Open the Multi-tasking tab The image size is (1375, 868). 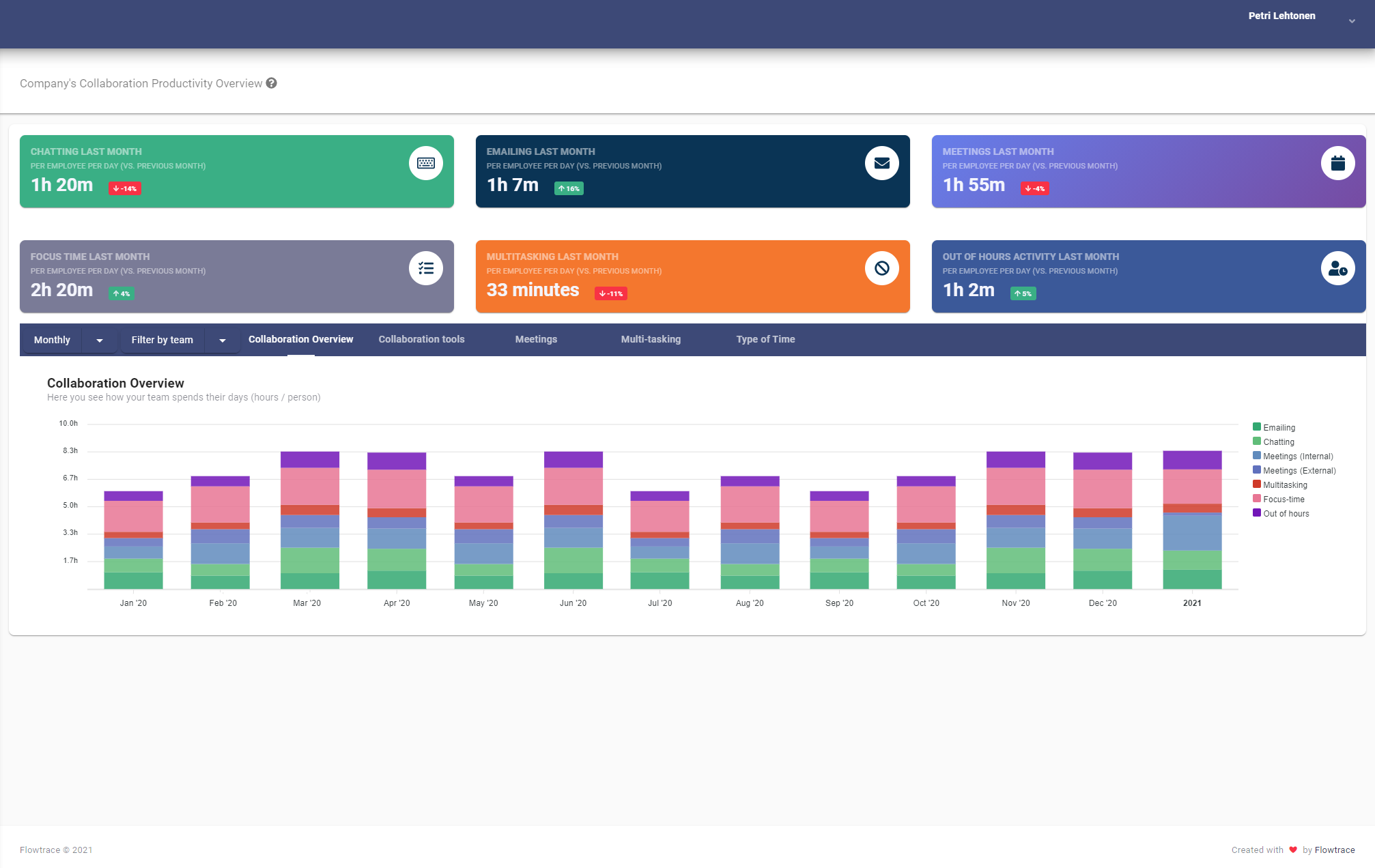pyautogui.click(x=651, y=339)
